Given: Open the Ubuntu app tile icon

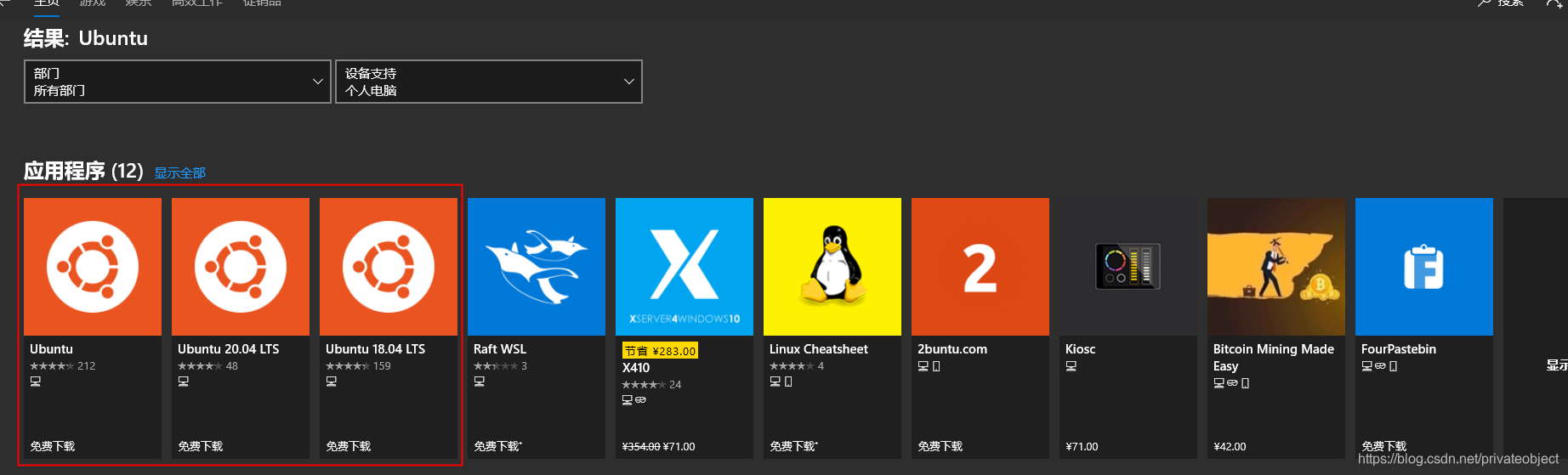Looking at the screenshot, I should pos(93,267).
